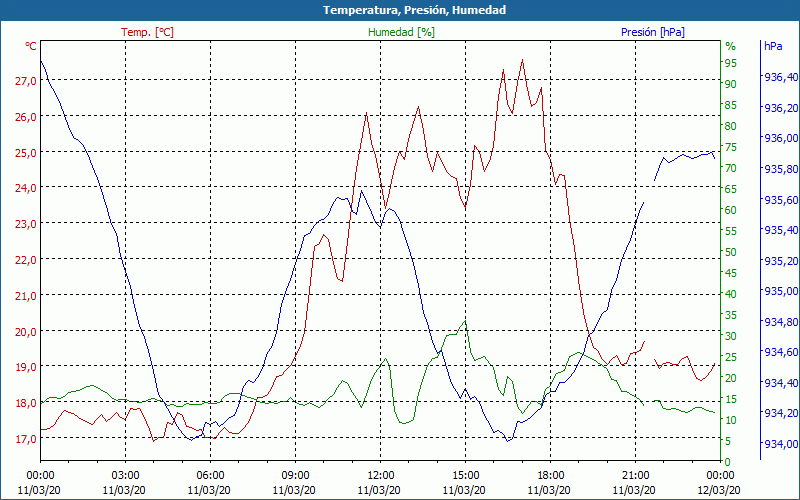Click the '75' humidity axis value
This screenshot has width=800, height=500.
point(731,147)
